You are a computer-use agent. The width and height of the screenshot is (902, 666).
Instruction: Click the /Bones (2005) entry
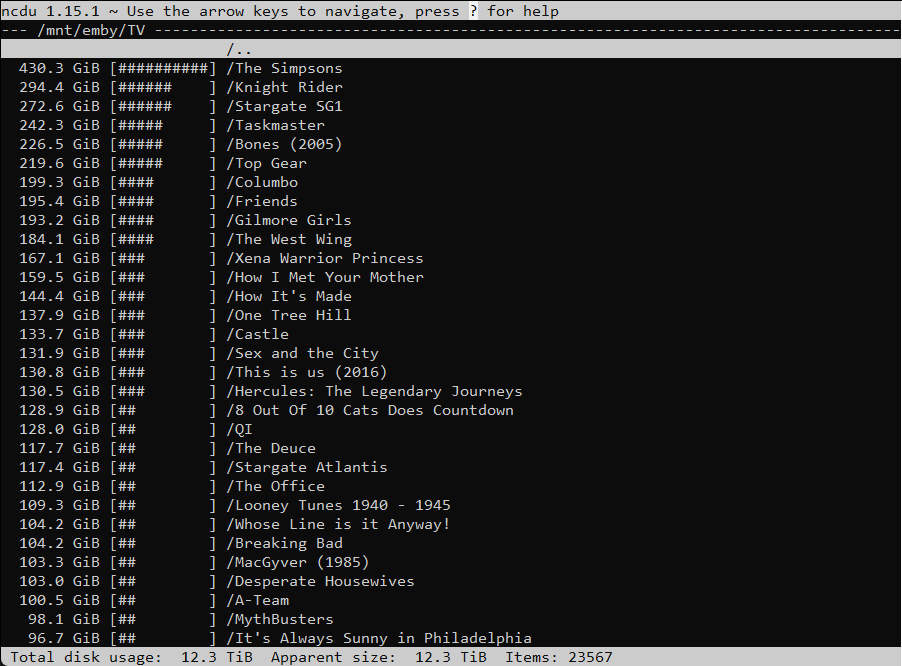[450, 144]
